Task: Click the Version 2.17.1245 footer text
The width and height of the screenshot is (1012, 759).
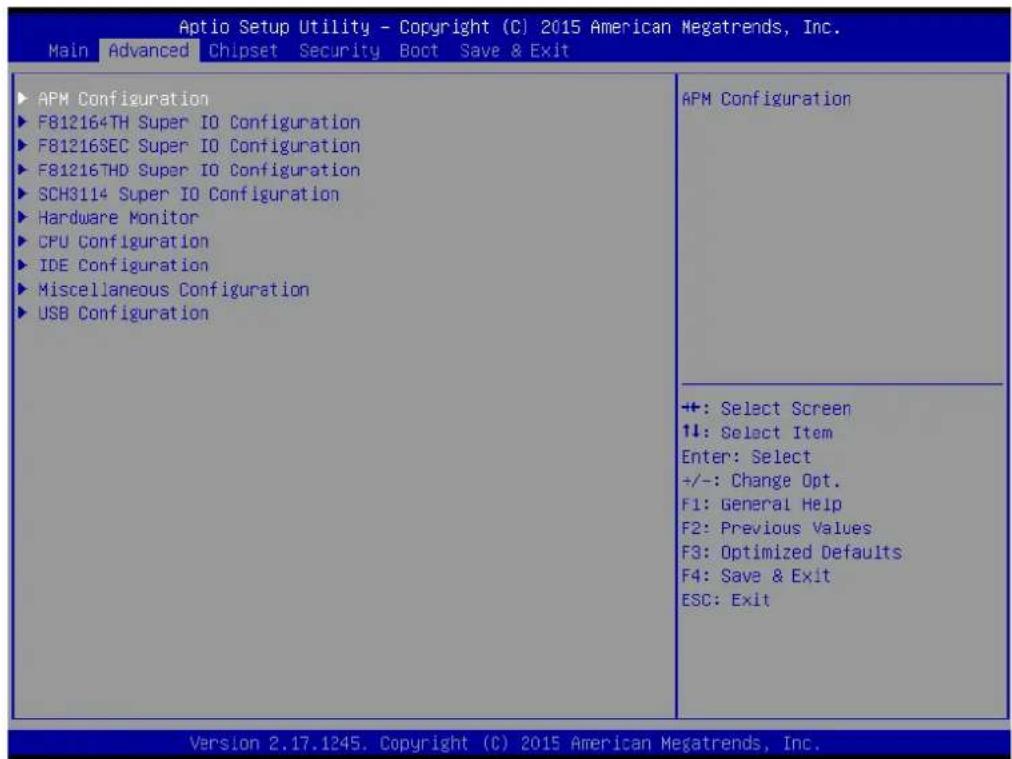Action: coord(505,743)
